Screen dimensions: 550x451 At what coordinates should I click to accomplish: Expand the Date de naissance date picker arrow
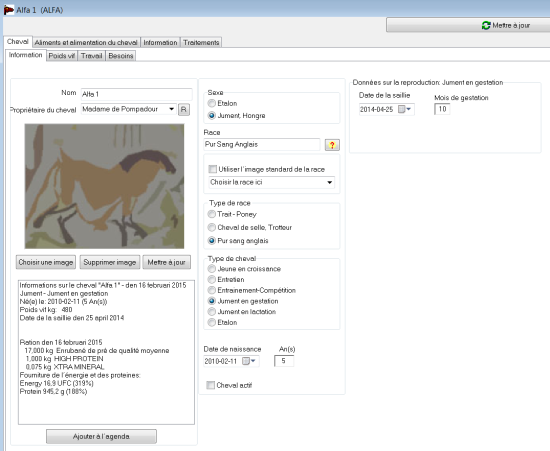tap(253, 361)
